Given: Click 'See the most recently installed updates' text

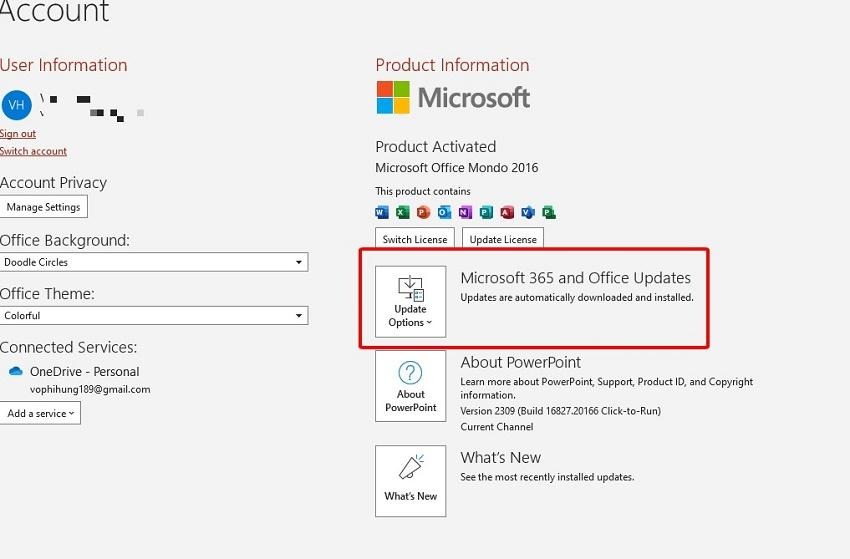Looking at the screenshot, I should (547, 477).
